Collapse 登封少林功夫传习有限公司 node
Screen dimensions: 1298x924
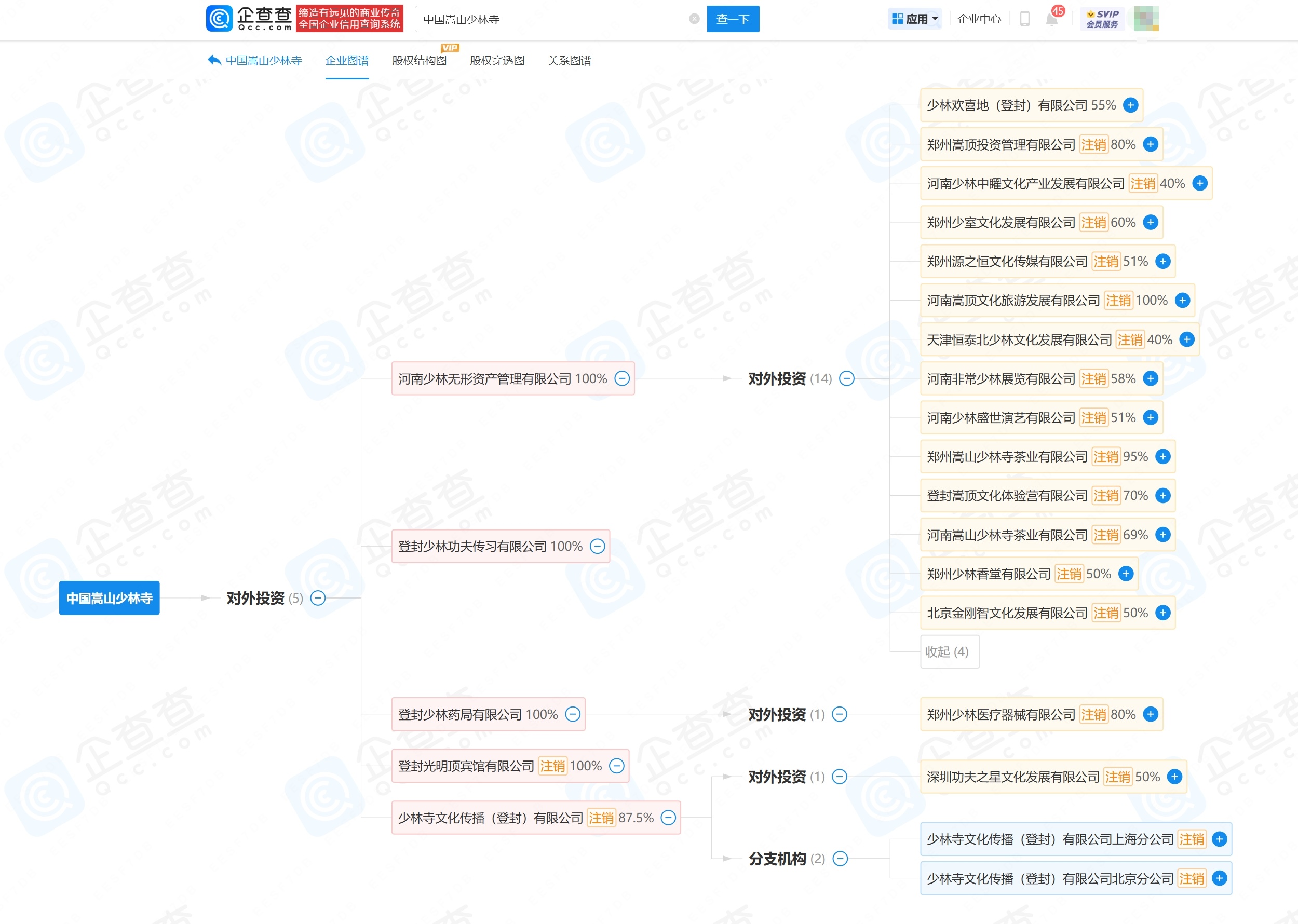pos(597,546)
